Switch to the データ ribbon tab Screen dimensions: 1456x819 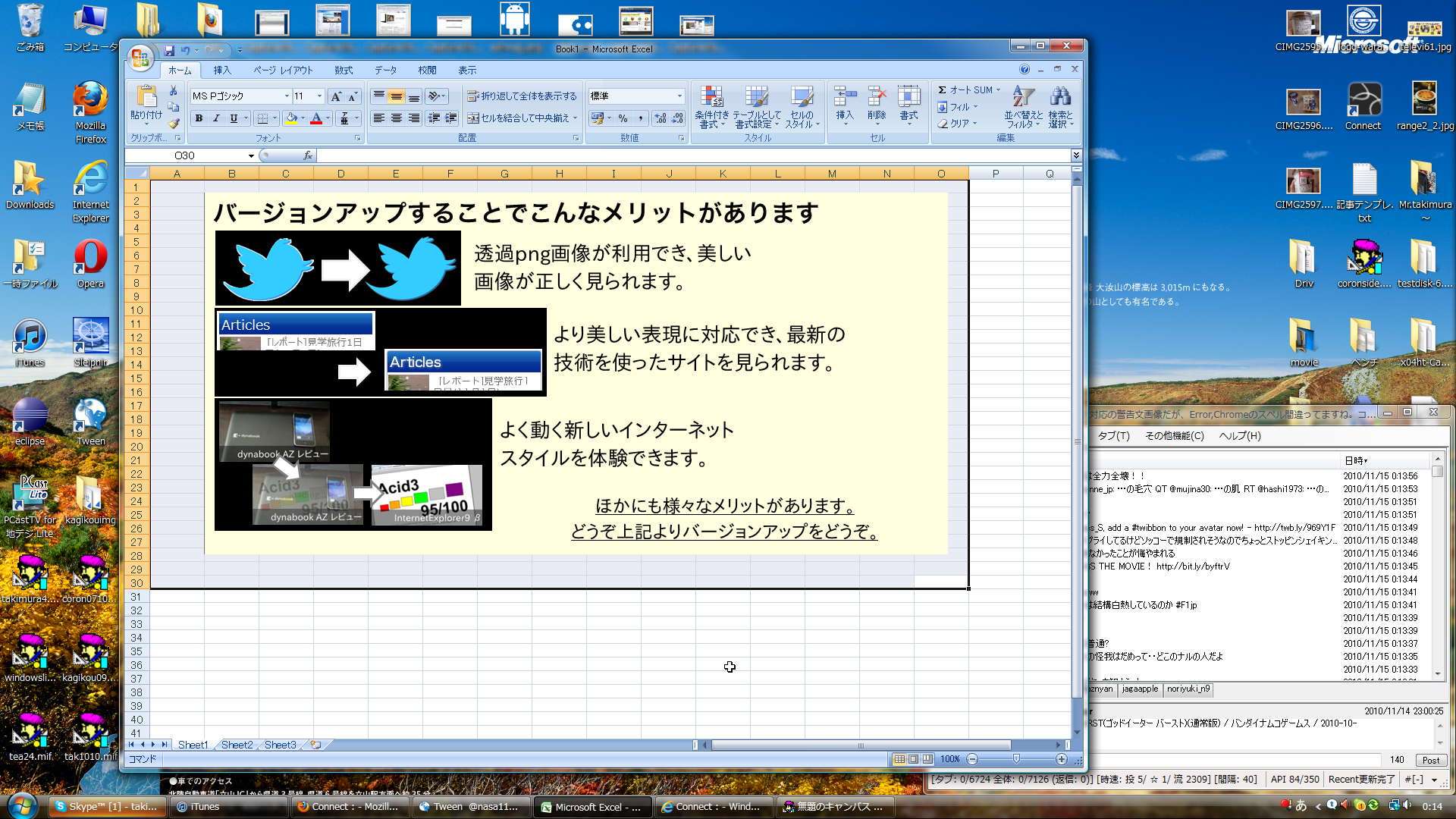tap(385, 71)
